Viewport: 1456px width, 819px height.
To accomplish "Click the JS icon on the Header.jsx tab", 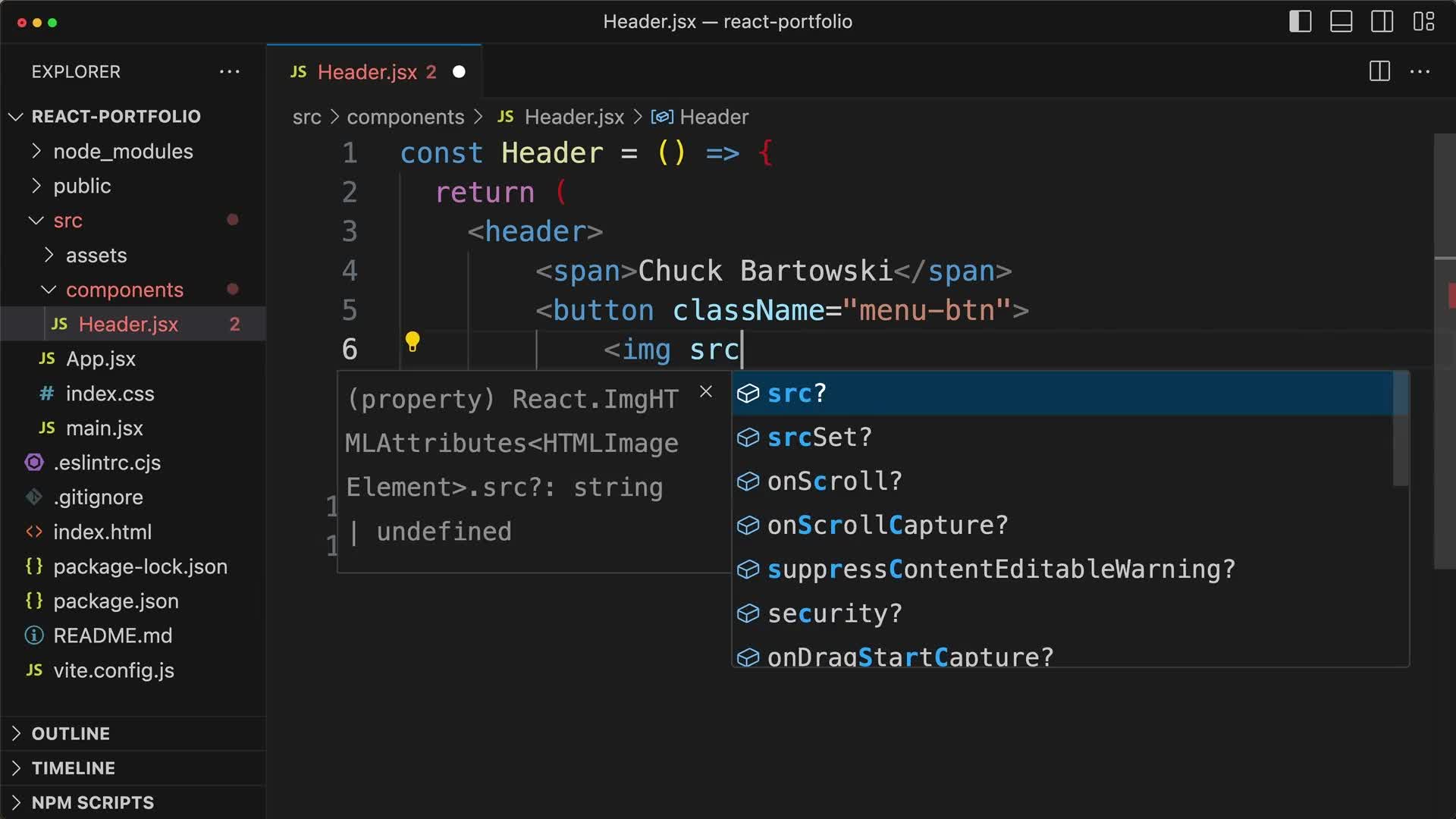I will point(299,72).
